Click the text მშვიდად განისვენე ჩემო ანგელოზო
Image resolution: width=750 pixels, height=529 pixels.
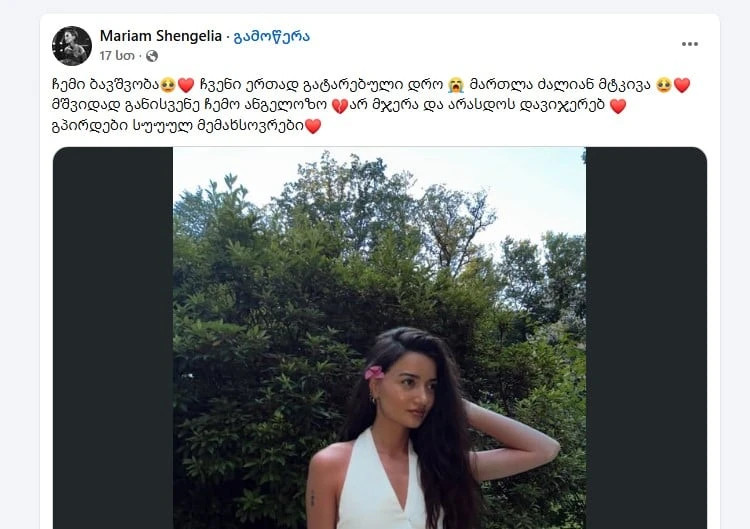[x=190, y=105]
